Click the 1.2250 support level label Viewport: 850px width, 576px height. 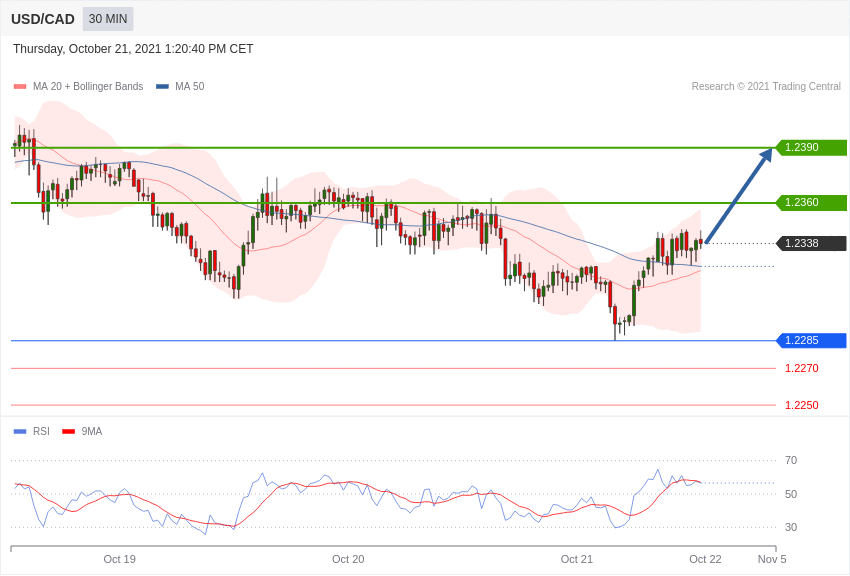coord(802,405)
